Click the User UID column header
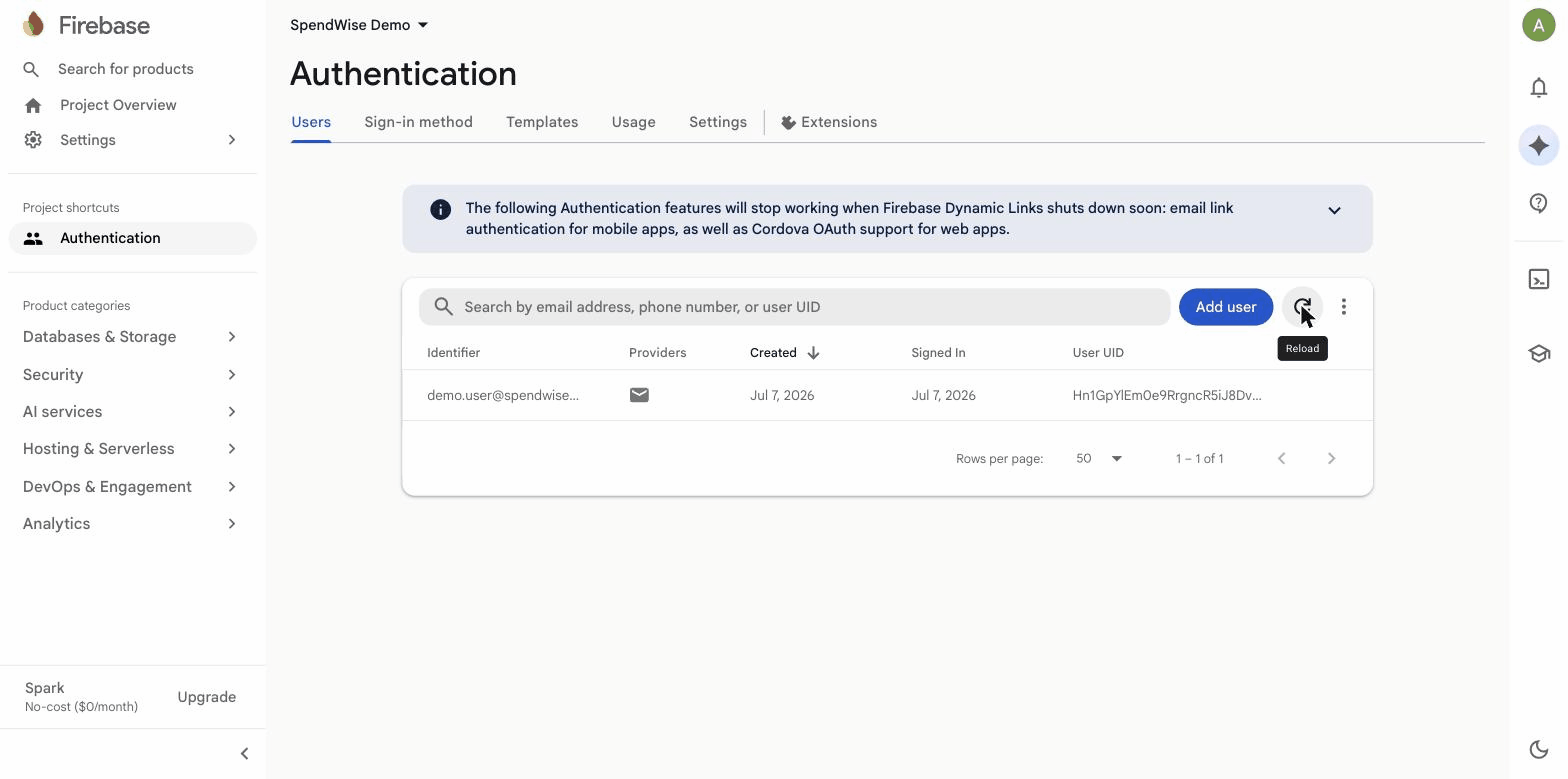The image size is (1568, 779). (1098, 353)
